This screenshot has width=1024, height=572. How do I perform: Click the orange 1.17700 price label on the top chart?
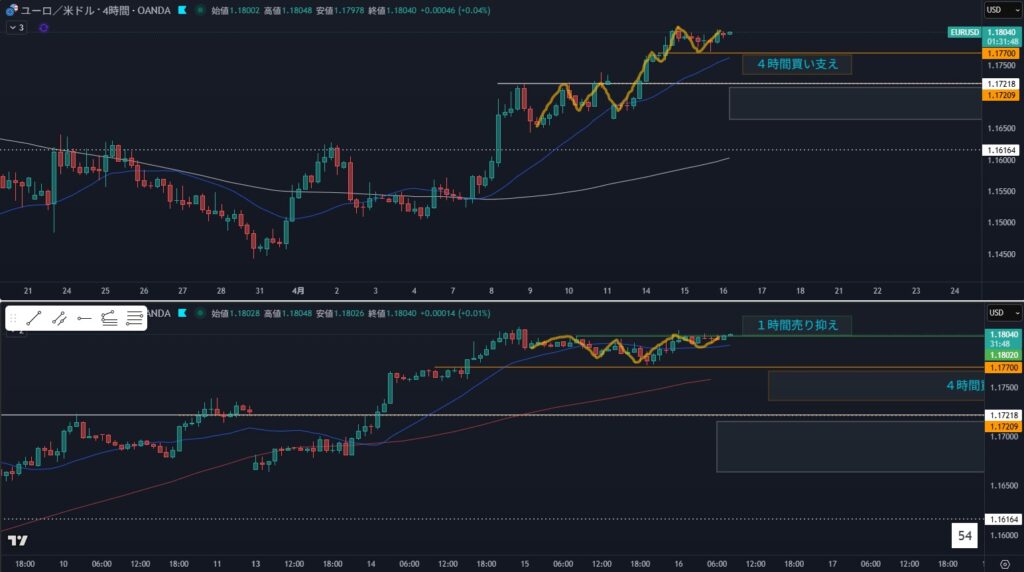click(1001, 53)
